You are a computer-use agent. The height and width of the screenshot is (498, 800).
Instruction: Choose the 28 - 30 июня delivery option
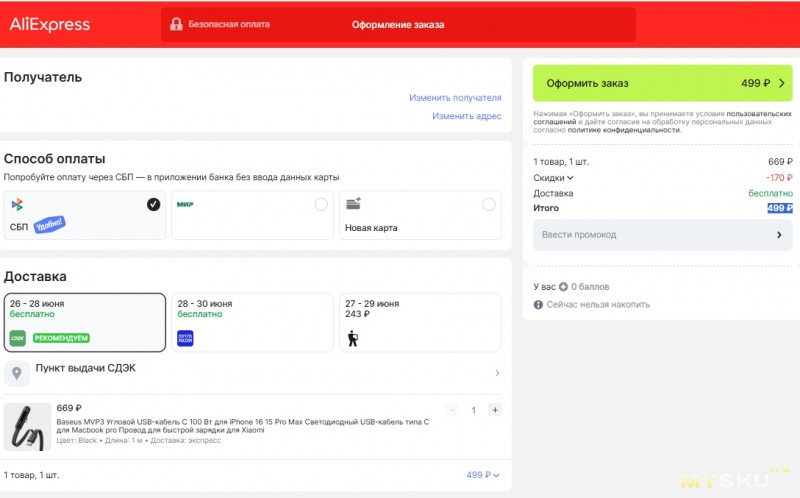(x=252, y=322)
